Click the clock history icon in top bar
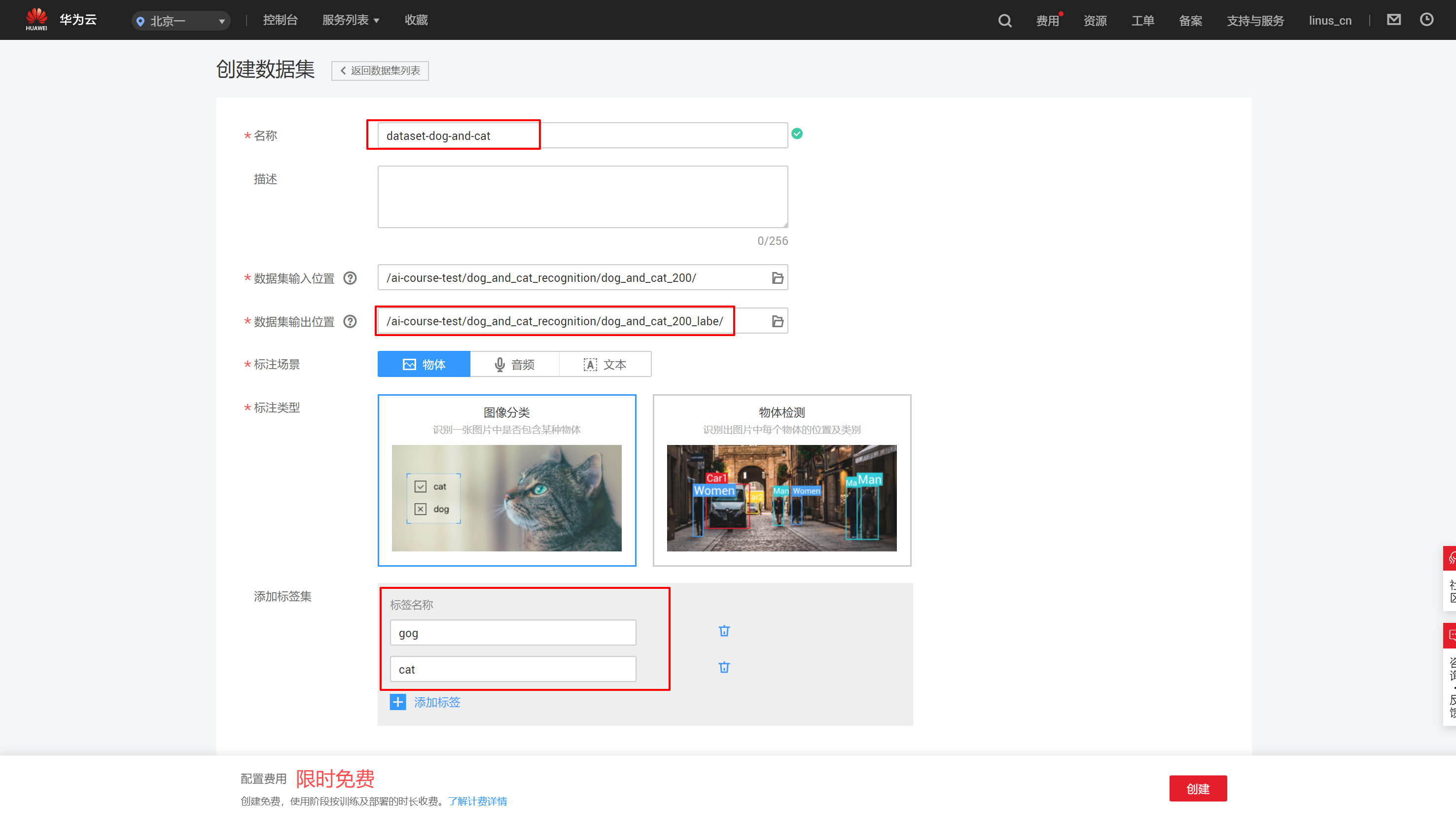The image size is (1456, 819). tap(1426, 20)
